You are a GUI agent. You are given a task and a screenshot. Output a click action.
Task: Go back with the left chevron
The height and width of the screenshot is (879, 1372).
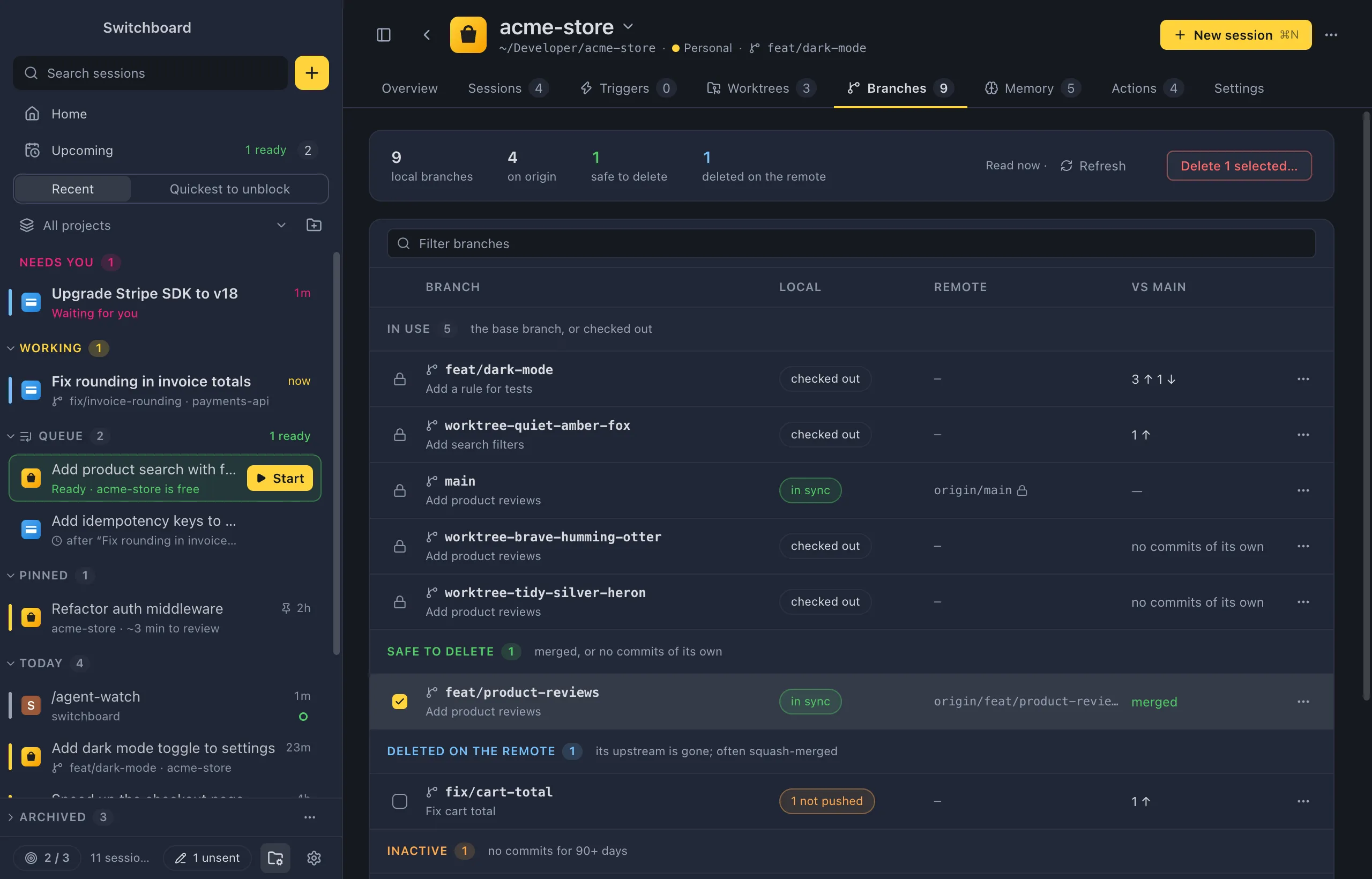[426, 35]
